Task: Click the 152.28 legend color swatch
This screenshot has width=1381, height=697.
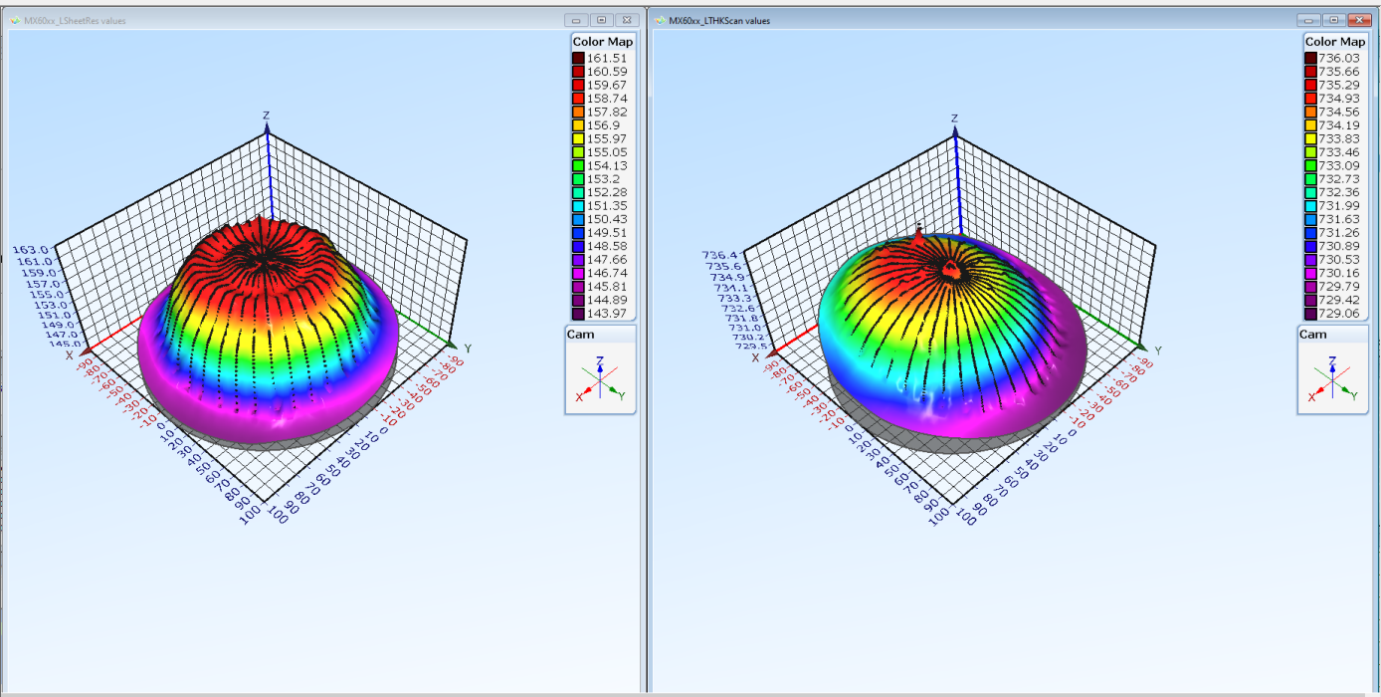Action: (x=578, y=193)
